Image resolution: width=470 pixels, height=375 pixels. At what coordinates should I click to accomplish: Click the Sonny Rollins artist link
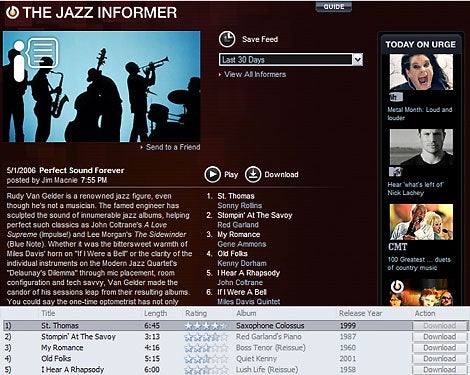click(240, 206)
